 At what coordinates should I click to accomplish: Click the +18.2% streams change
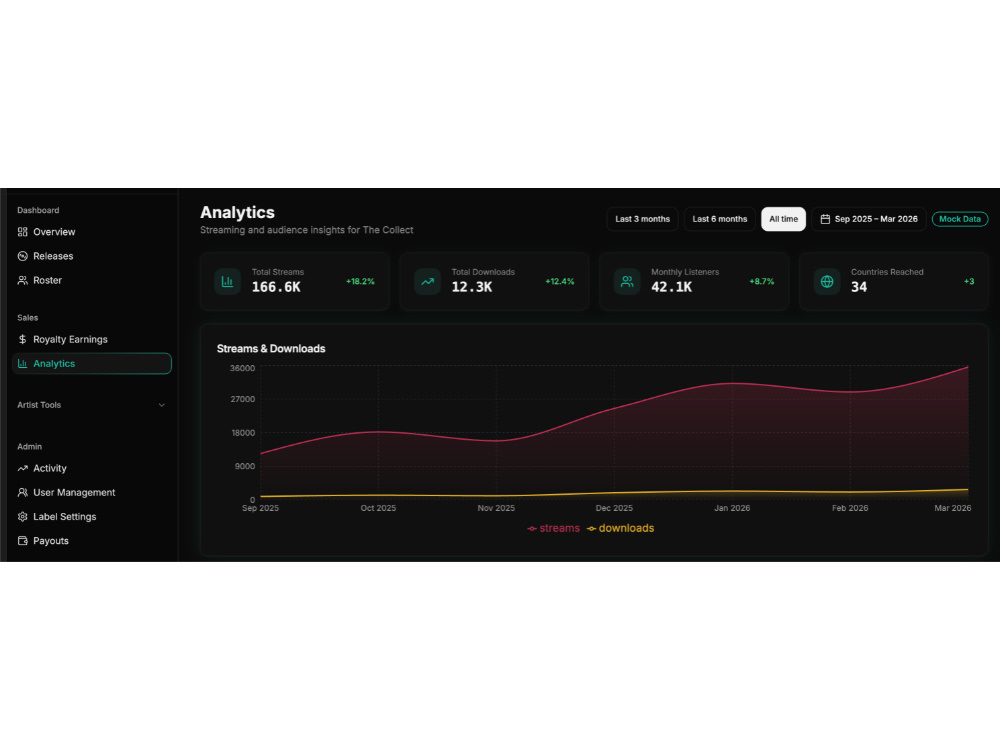click(360, 282)
